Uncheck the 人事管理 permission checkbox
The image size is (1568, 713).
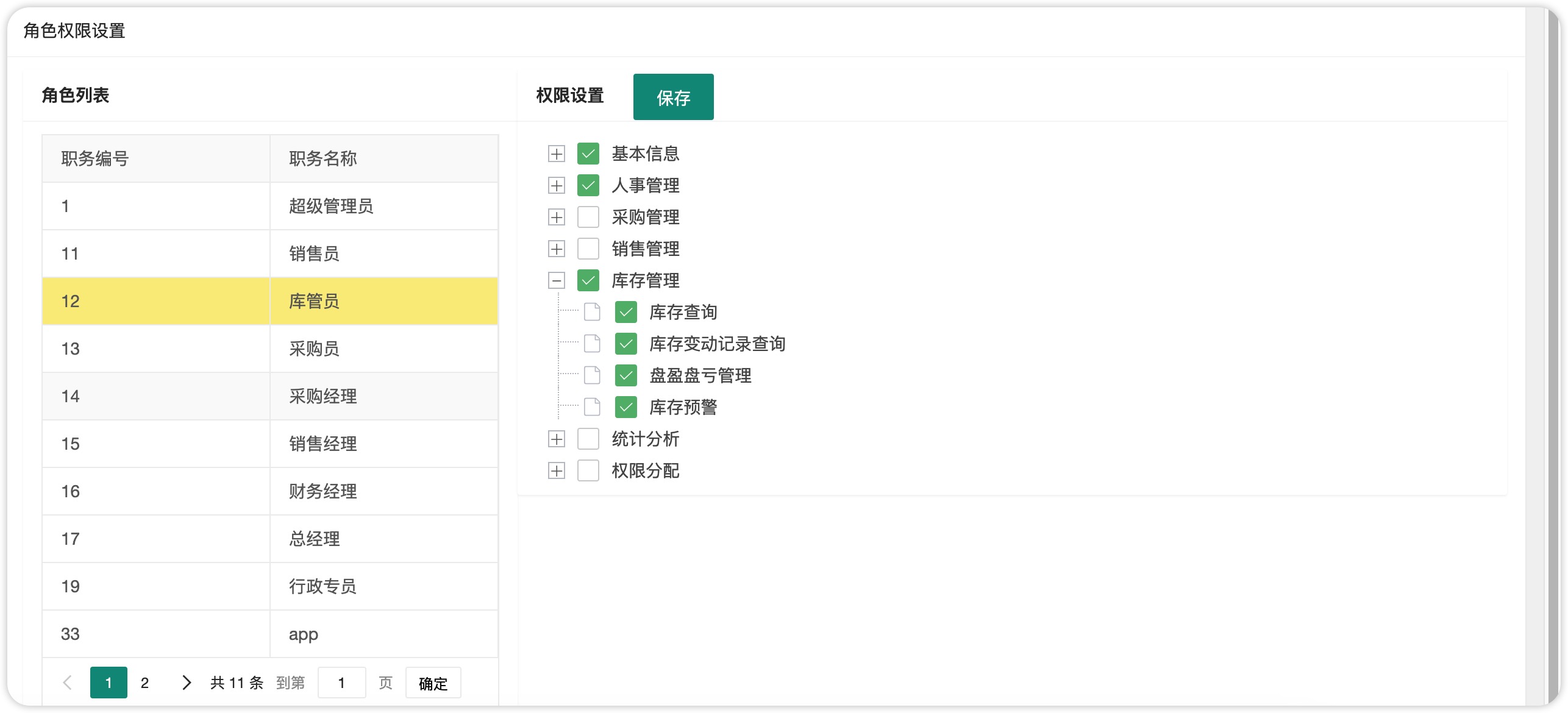[x=588, y=185]
